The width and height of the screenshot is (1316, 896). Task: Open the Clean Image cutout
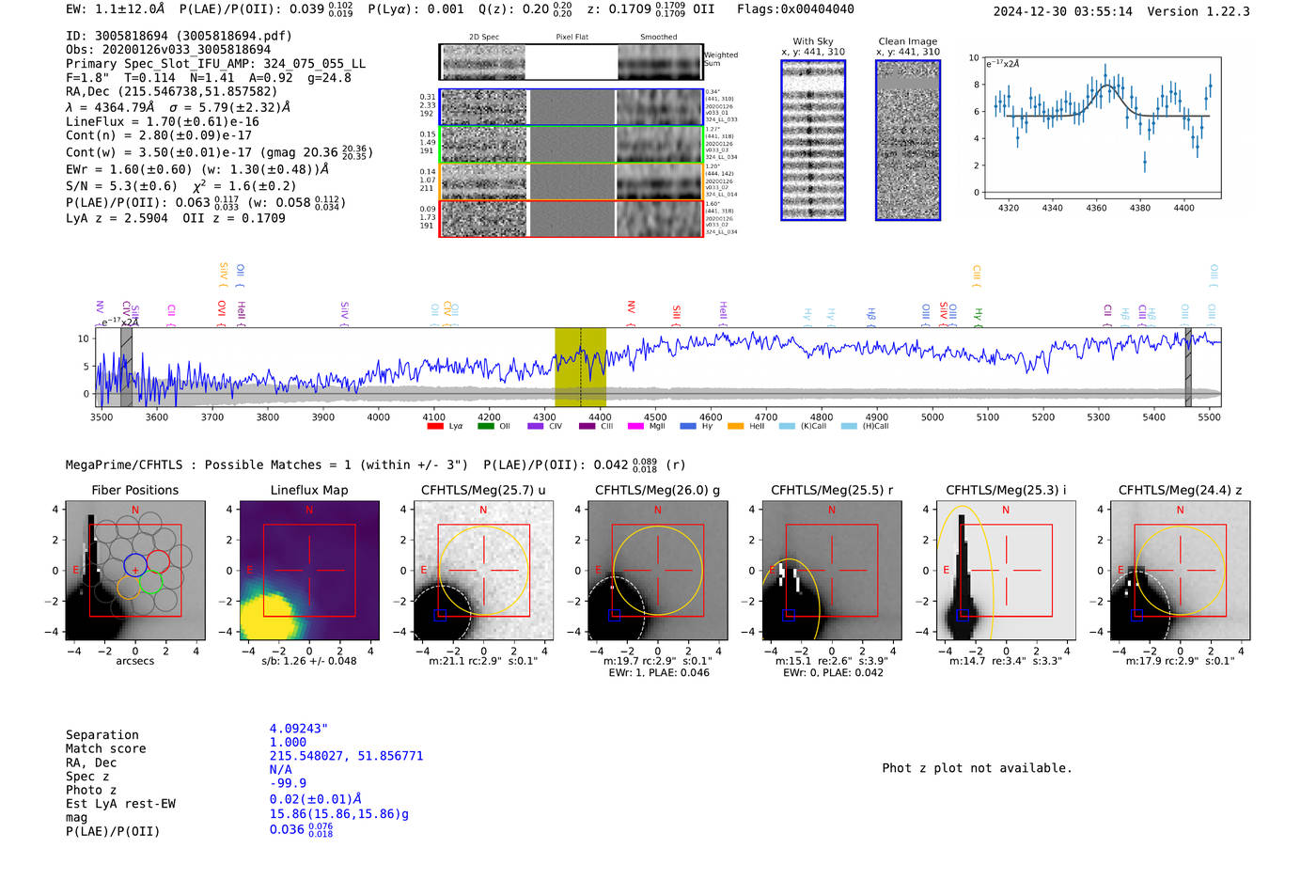pos(908,140)
